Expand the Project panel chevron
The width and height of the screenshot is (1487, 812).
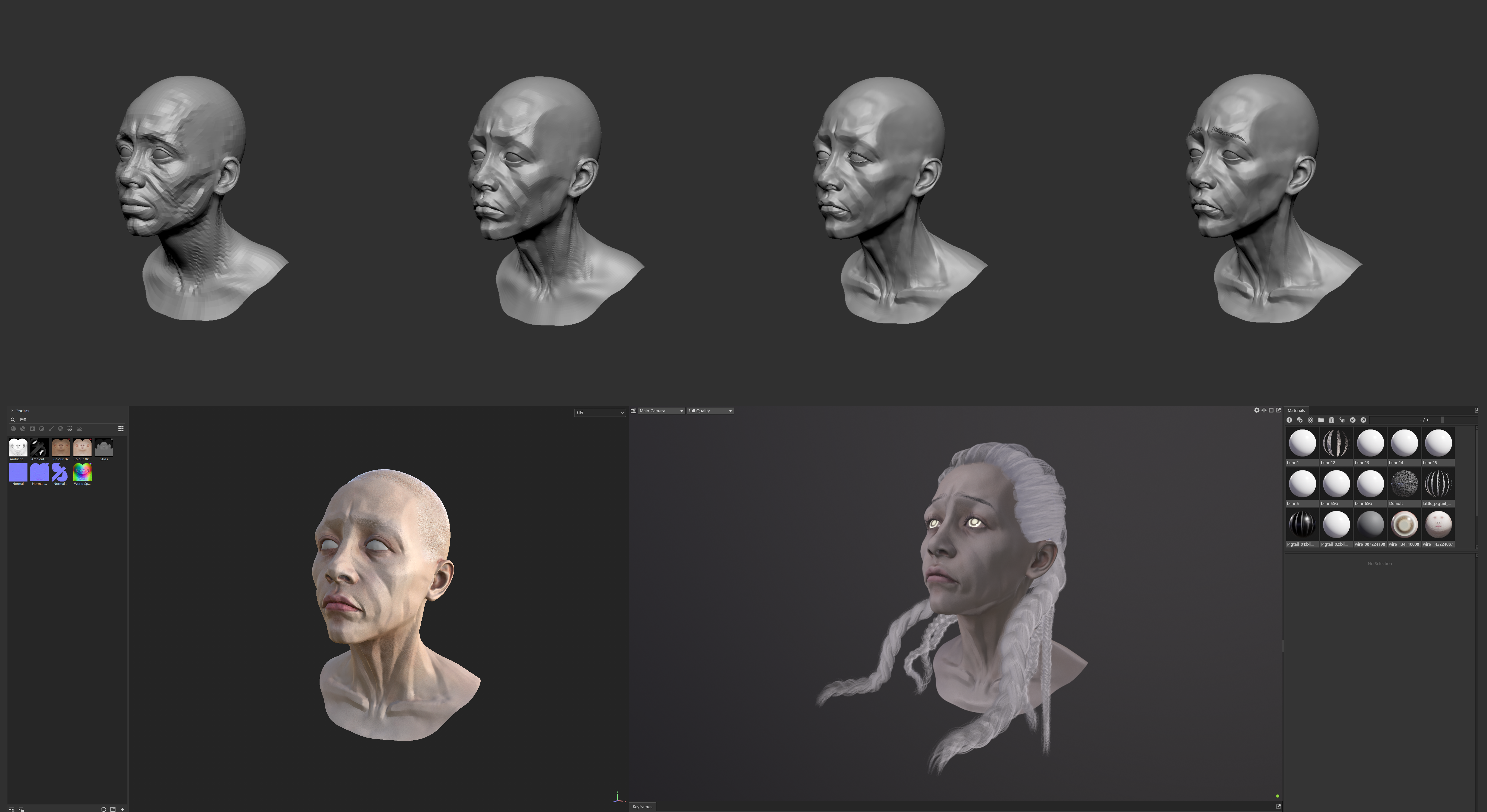[12, 411]
